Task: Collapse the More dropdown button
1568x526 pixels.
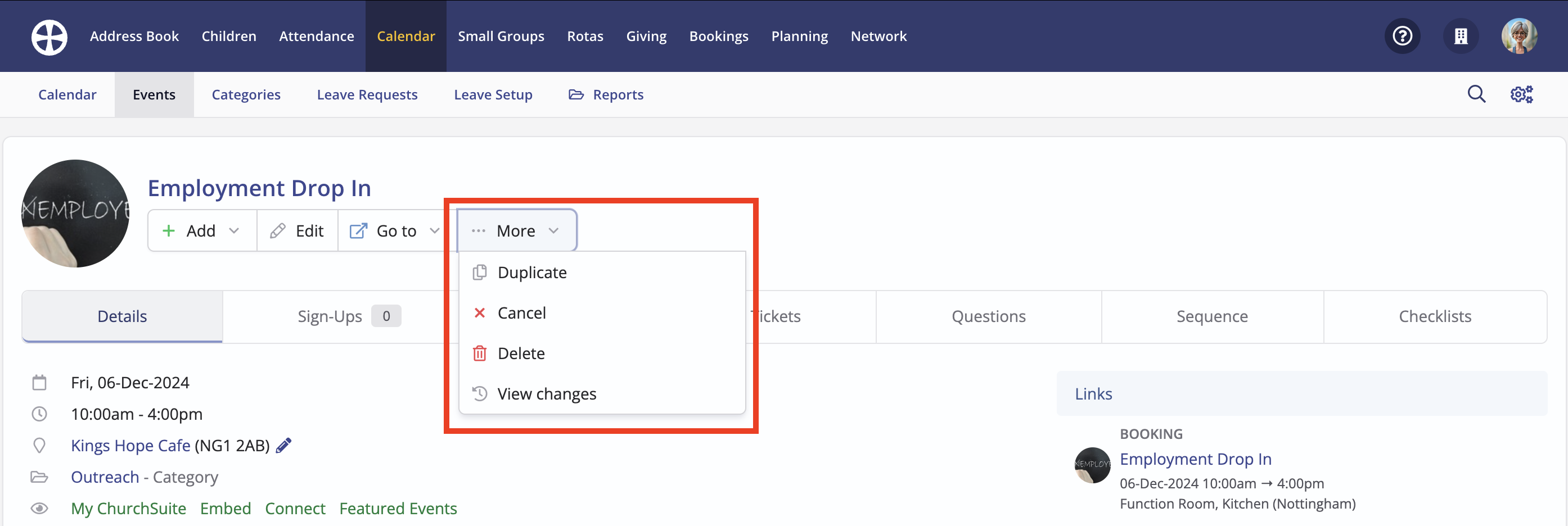Action: coord(517,231)
